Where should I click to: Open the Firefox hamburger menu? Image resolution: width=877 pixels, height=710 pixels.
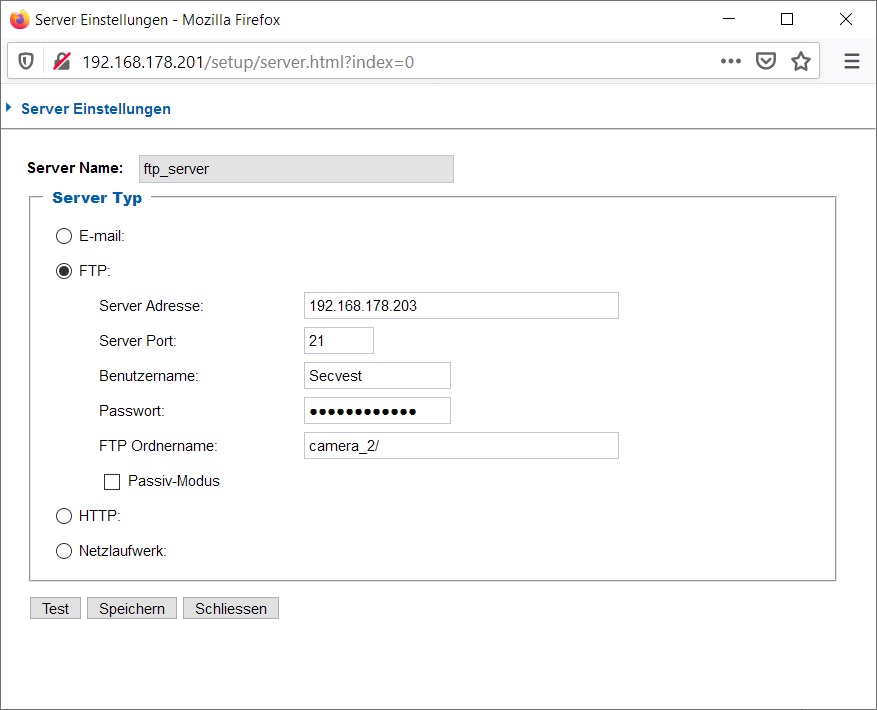[852, 62]
